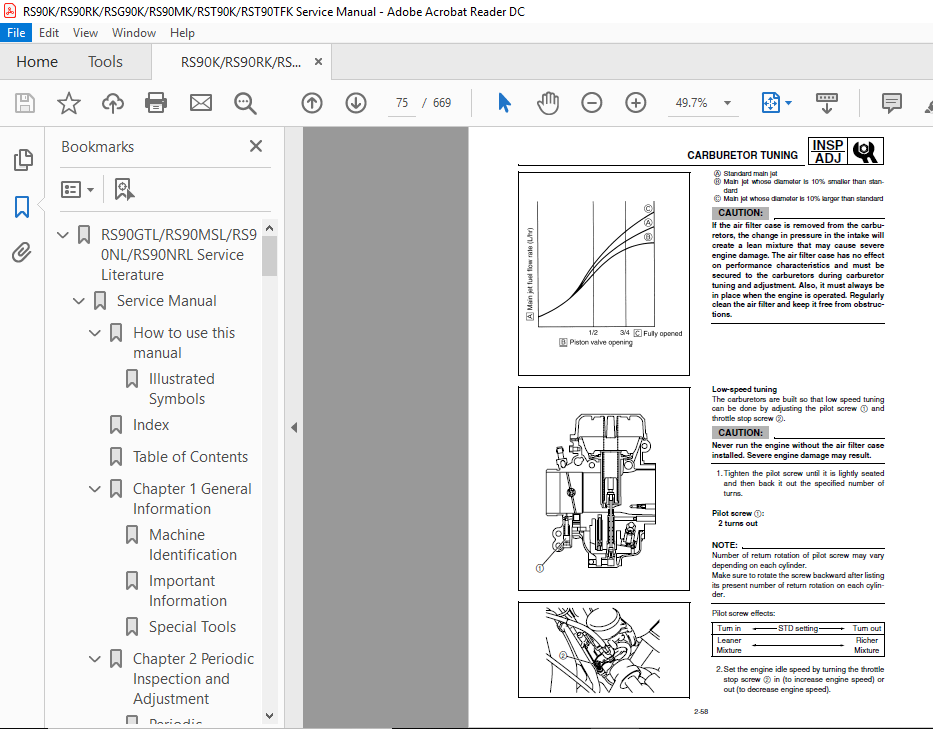The width and height of the screenshot is (933, 729).
Task: Open fit page options arrow
Action: click(x=788, y=103)
